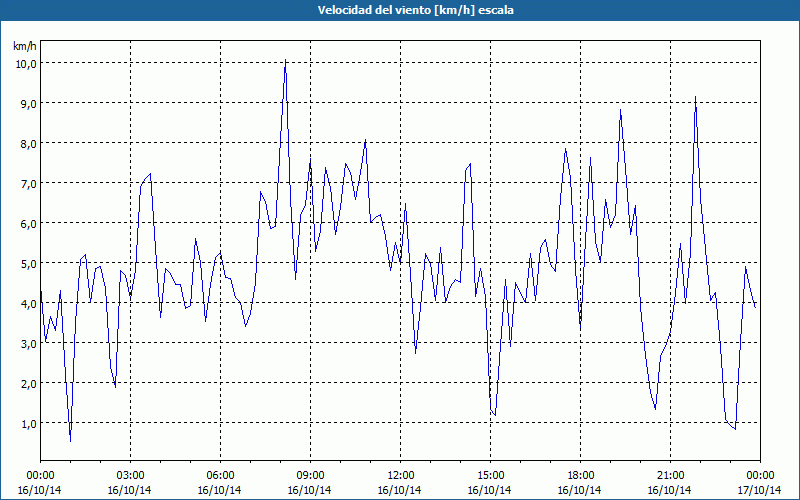Click the '3,0' y-axis value

pyautogui.click(x=29, y=344)
